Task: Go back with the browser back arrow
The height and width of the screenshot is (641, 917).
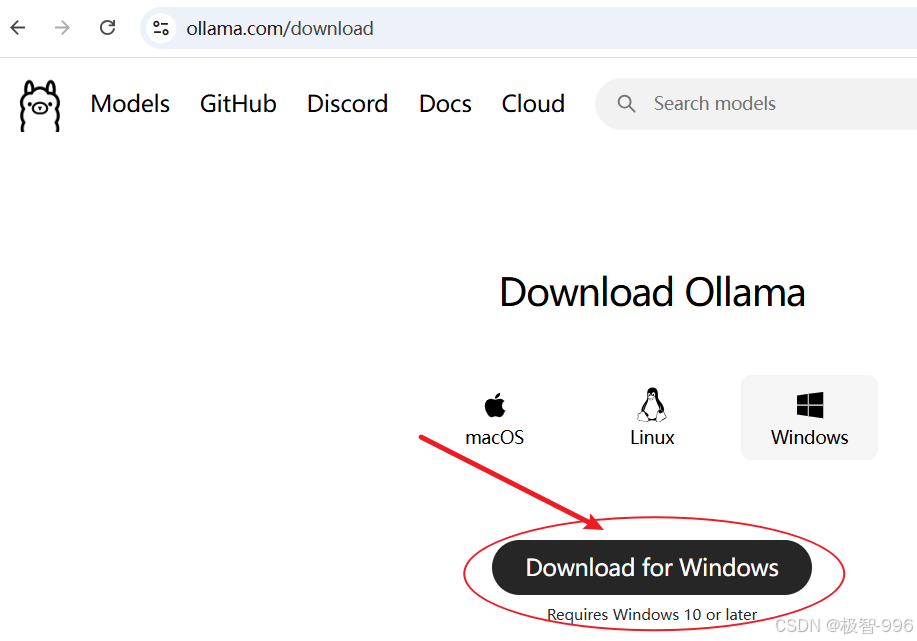Action: click(18, 27)
